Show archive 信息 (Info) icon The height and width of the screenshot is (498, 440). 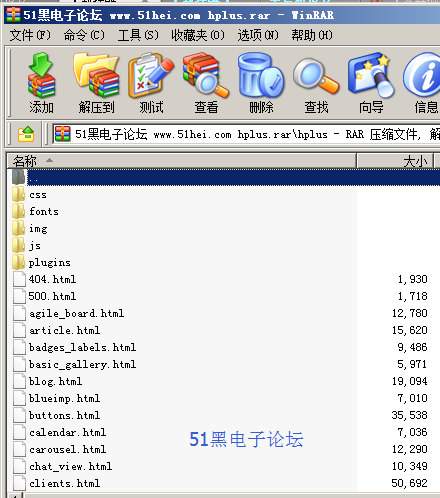pyautogui.click(x=423, y=83)
